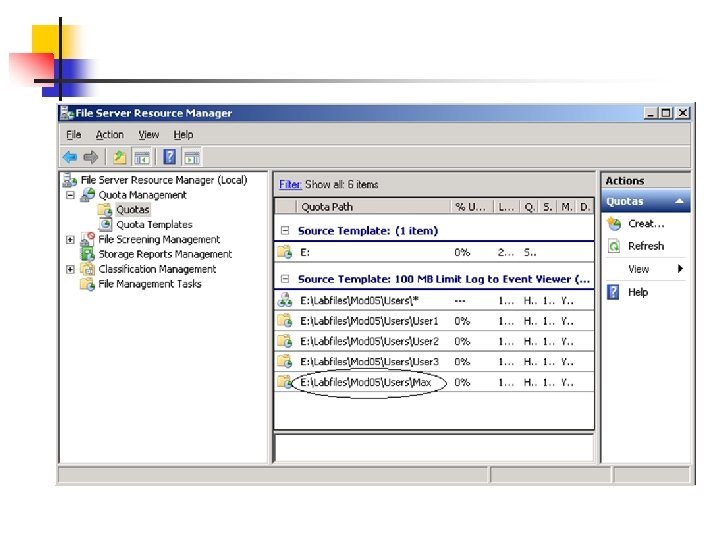The width and height of the screenshot is (720, 540).
Task: Expand the Classification Management node
Action: (70, 269)
